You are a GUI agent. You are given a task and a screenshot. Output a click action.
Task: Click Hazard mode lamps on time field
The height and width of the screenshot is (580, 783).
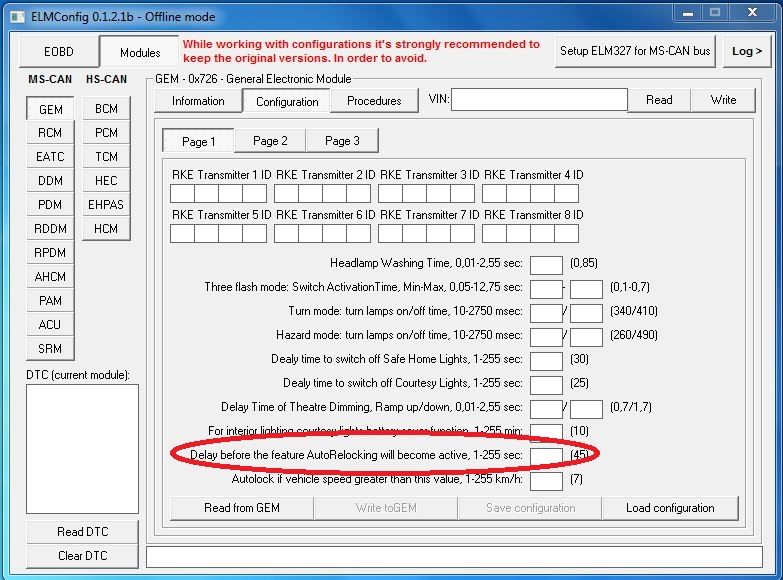[x=546, y=337]
